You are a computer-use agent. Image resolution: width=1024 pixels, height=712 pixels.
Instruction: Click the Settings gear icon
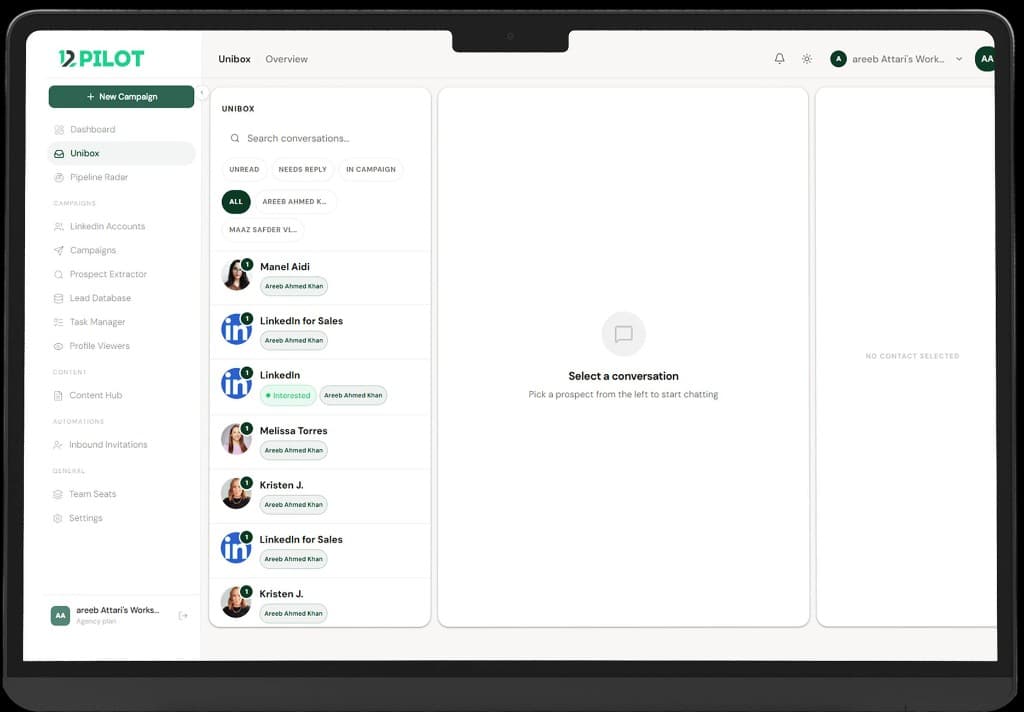59,518
